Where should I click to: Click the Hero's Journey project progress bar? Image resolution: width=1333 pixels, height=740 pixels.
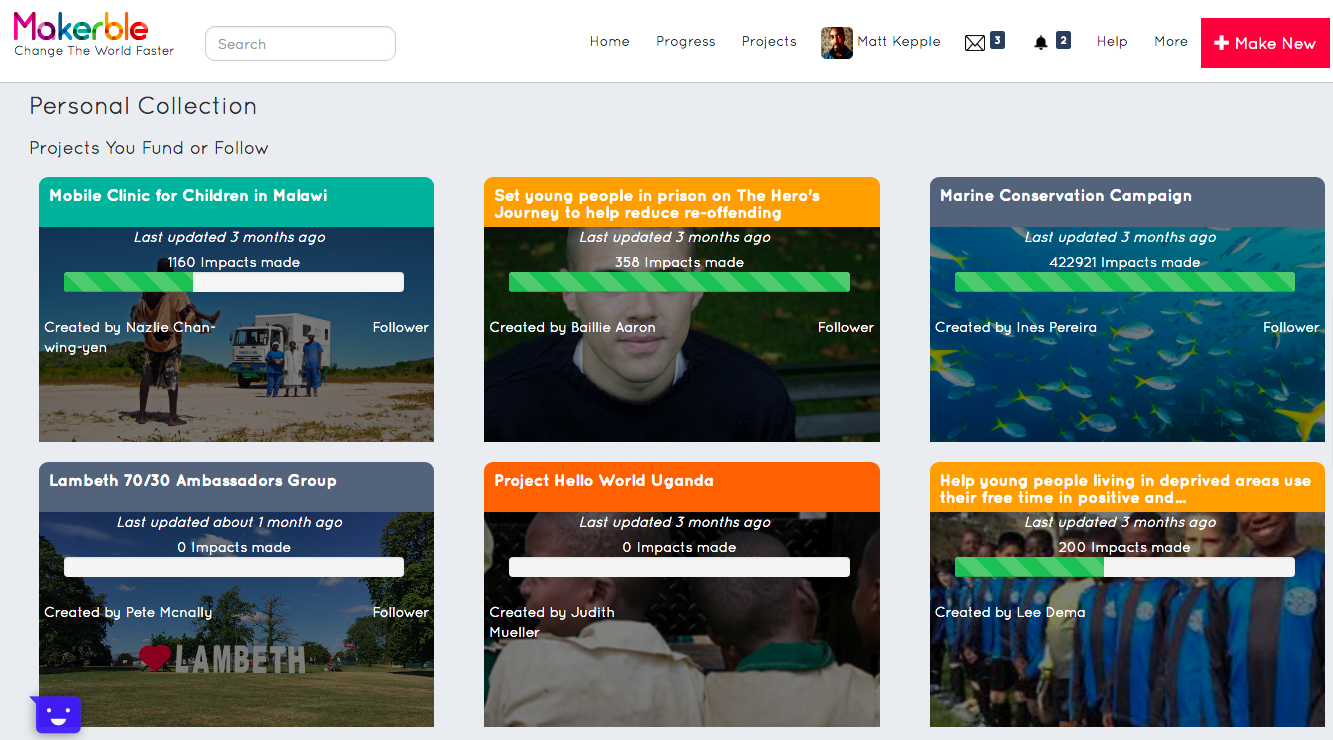point(679,282)
